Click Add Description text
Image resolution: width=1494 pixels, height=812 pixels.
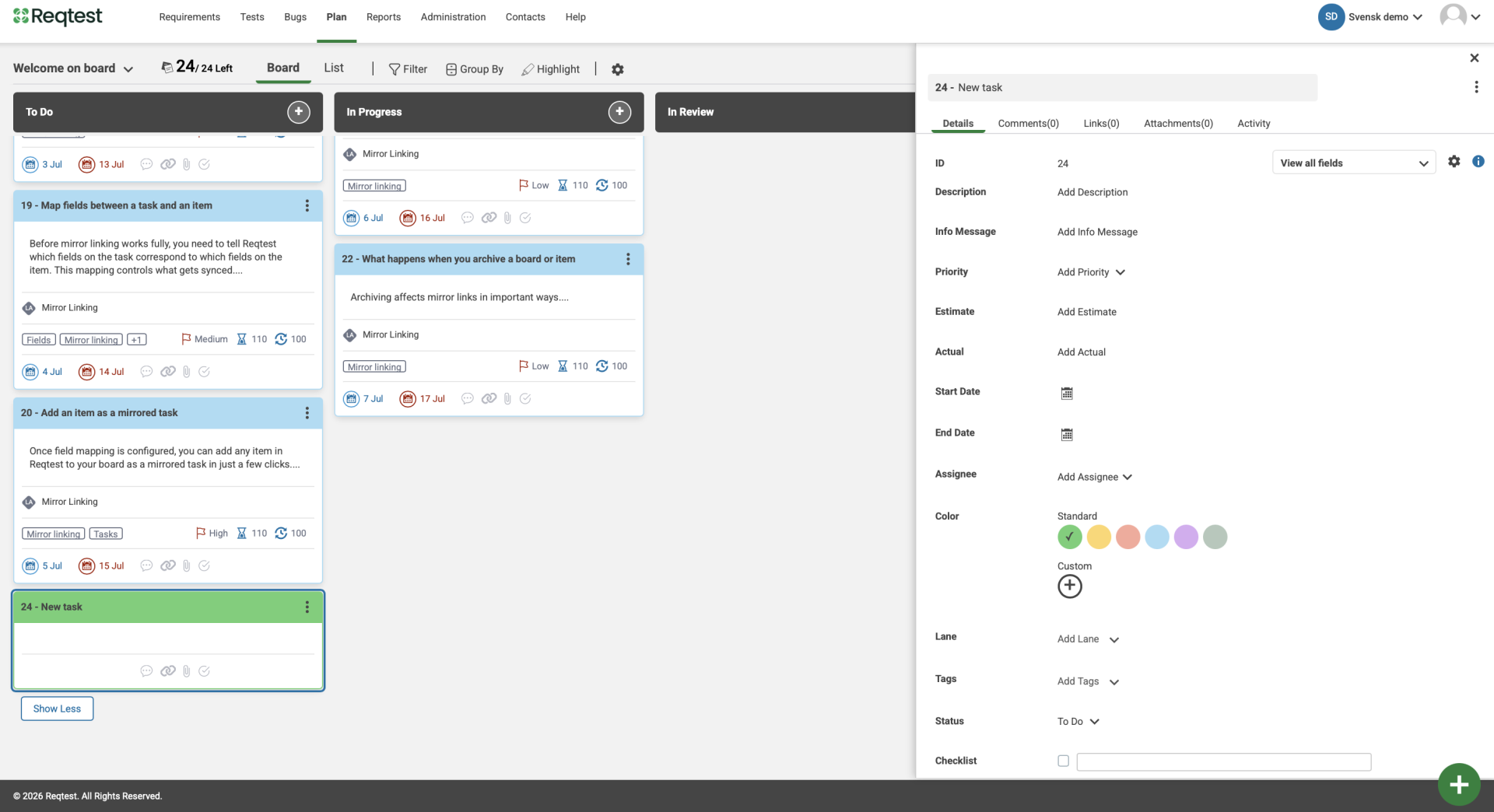[1092, 192]
